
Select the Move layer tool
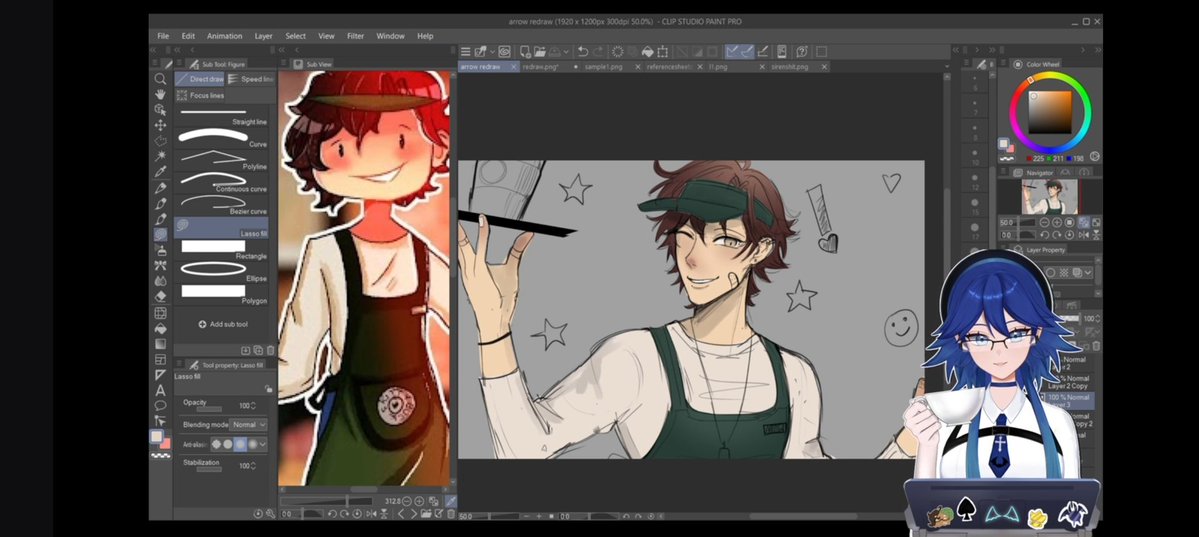click(x=160, y=125)
